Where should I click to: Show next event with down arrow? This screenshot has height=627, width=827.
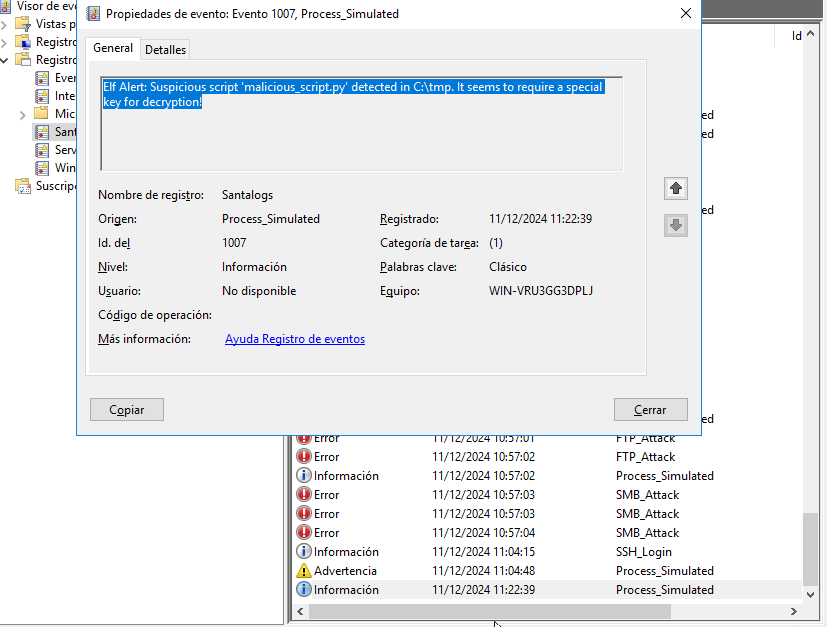coord(676,226)
